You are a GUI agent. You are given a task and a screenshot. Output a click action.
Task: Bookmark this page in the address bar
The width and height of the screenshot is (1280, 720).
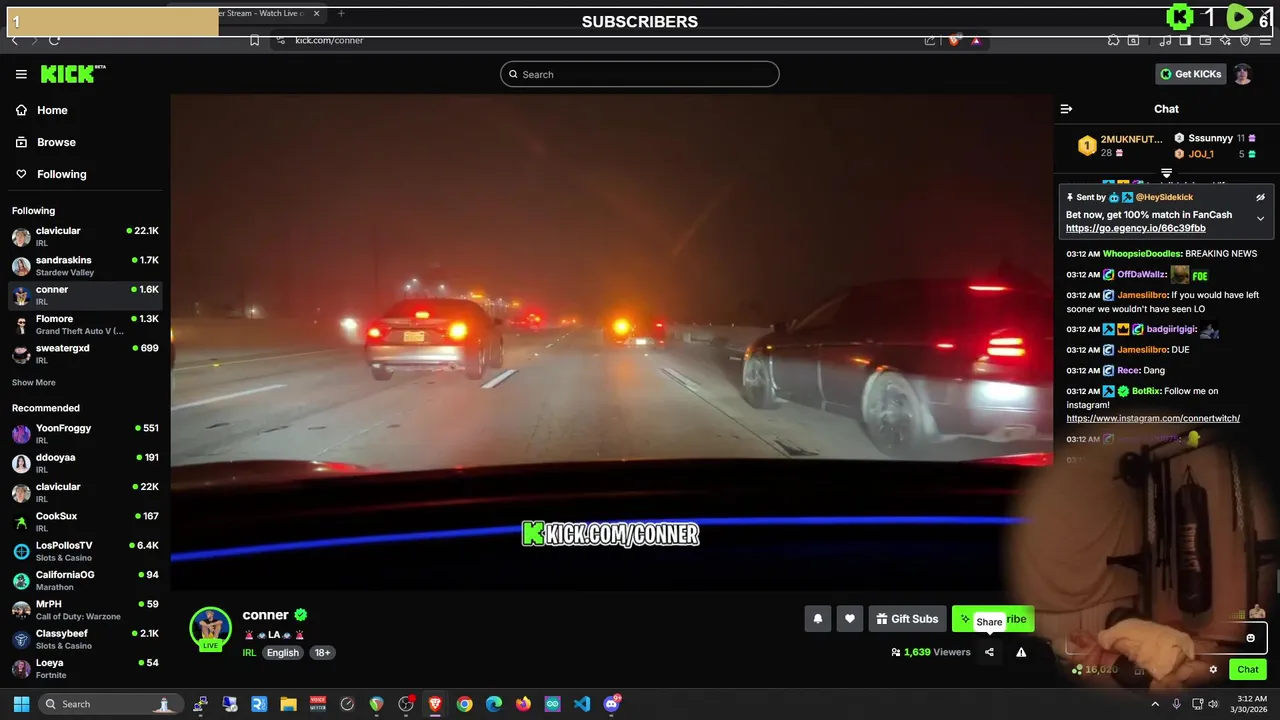pos(255,40)
